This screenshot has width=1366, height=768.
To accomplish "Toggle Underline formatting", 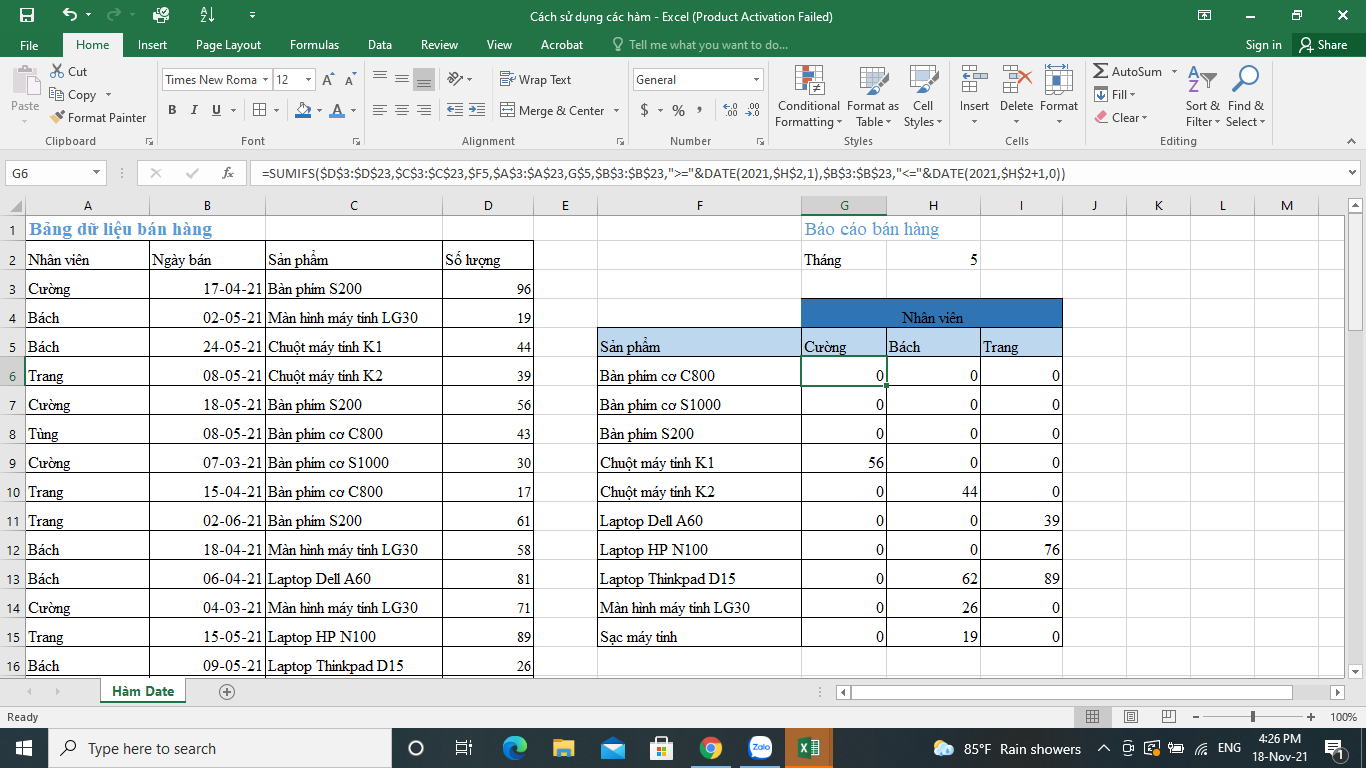I will point(216,110).
